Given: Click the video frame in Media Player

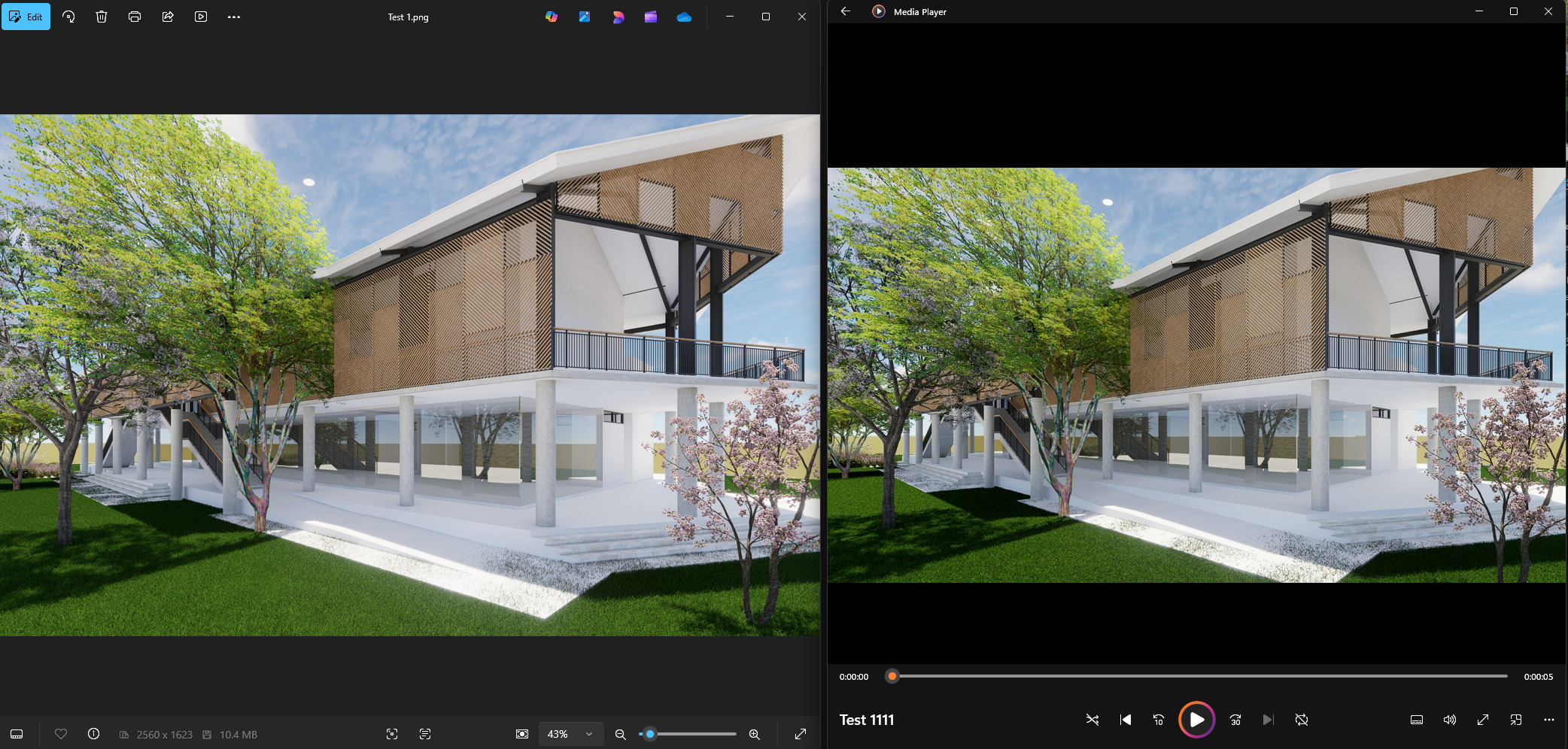Looking at the screenshot, I should click(x=1196, y=374).
